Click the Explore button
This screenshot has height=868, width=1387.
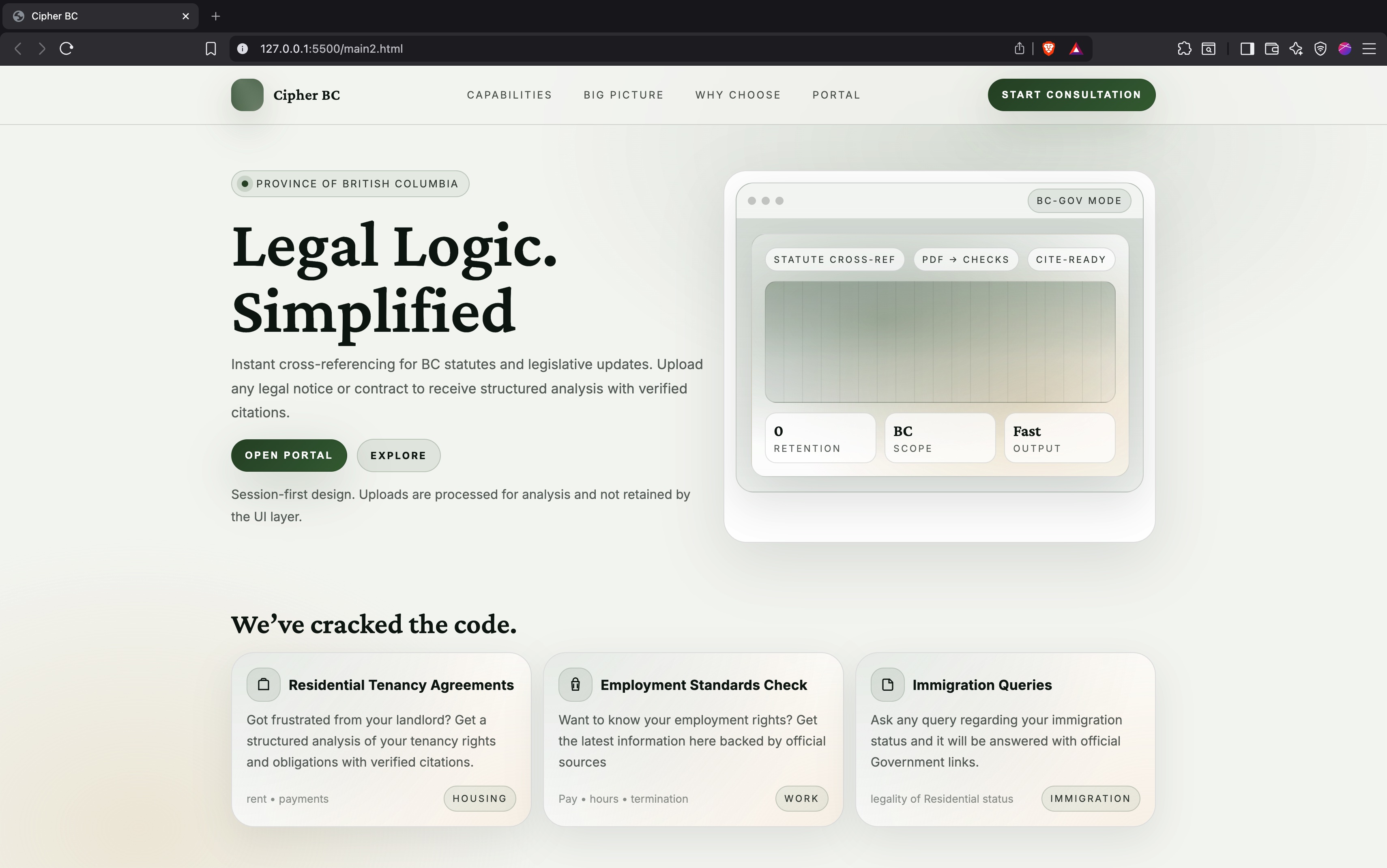398,455
